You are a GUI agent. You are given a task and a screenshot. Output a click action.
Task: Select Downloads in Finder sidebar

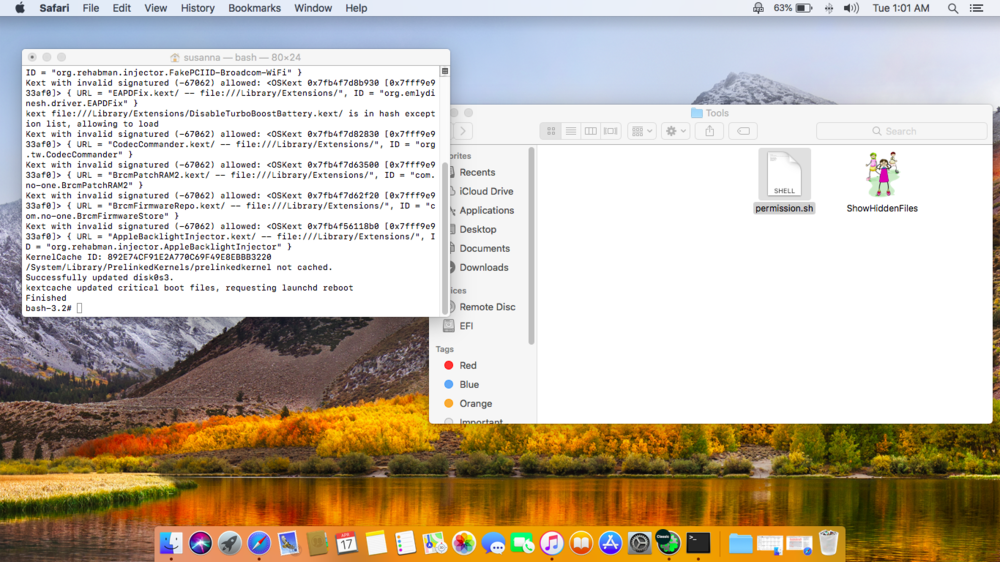pyautogui.click(x=483, y=268)
